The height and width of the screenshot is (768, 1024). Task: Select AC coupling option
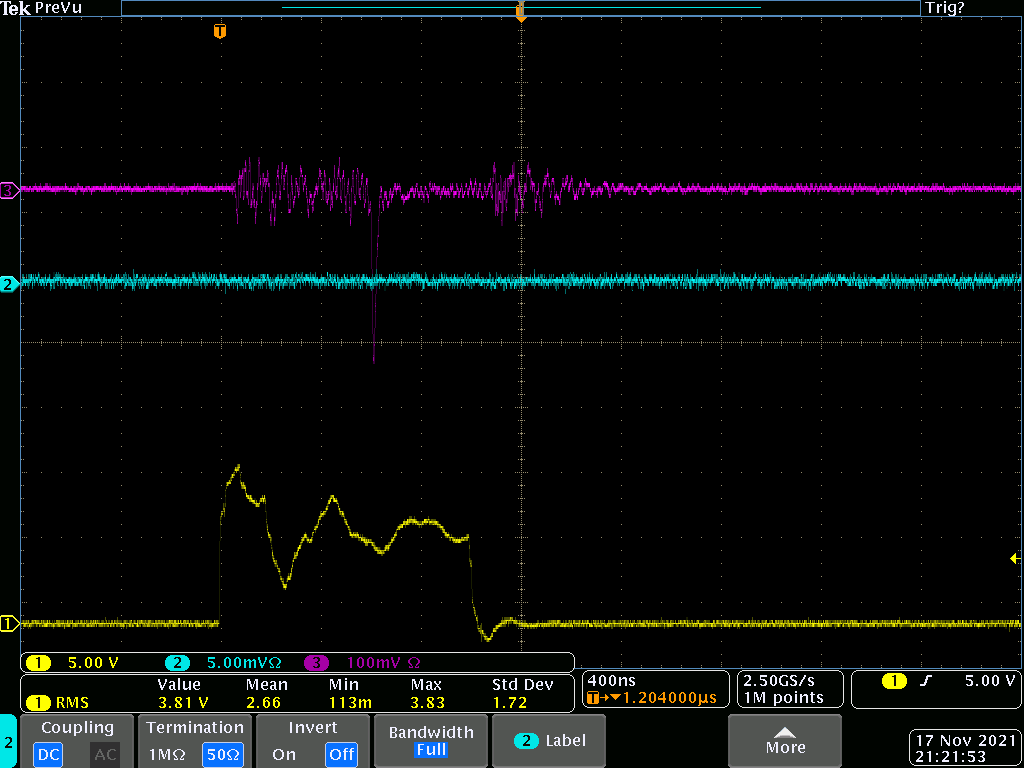[x=105, y=754]
